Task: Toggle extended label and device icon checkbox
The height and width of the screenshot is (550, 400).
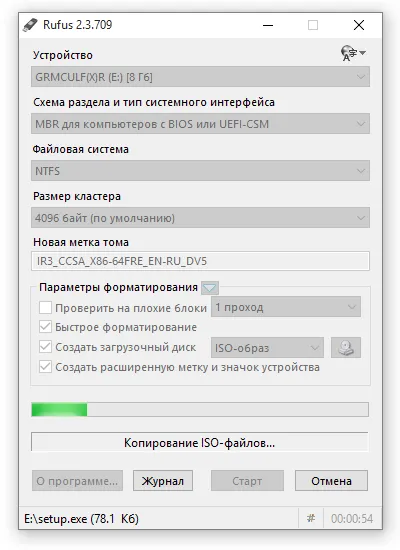Action: pos(45,367)
